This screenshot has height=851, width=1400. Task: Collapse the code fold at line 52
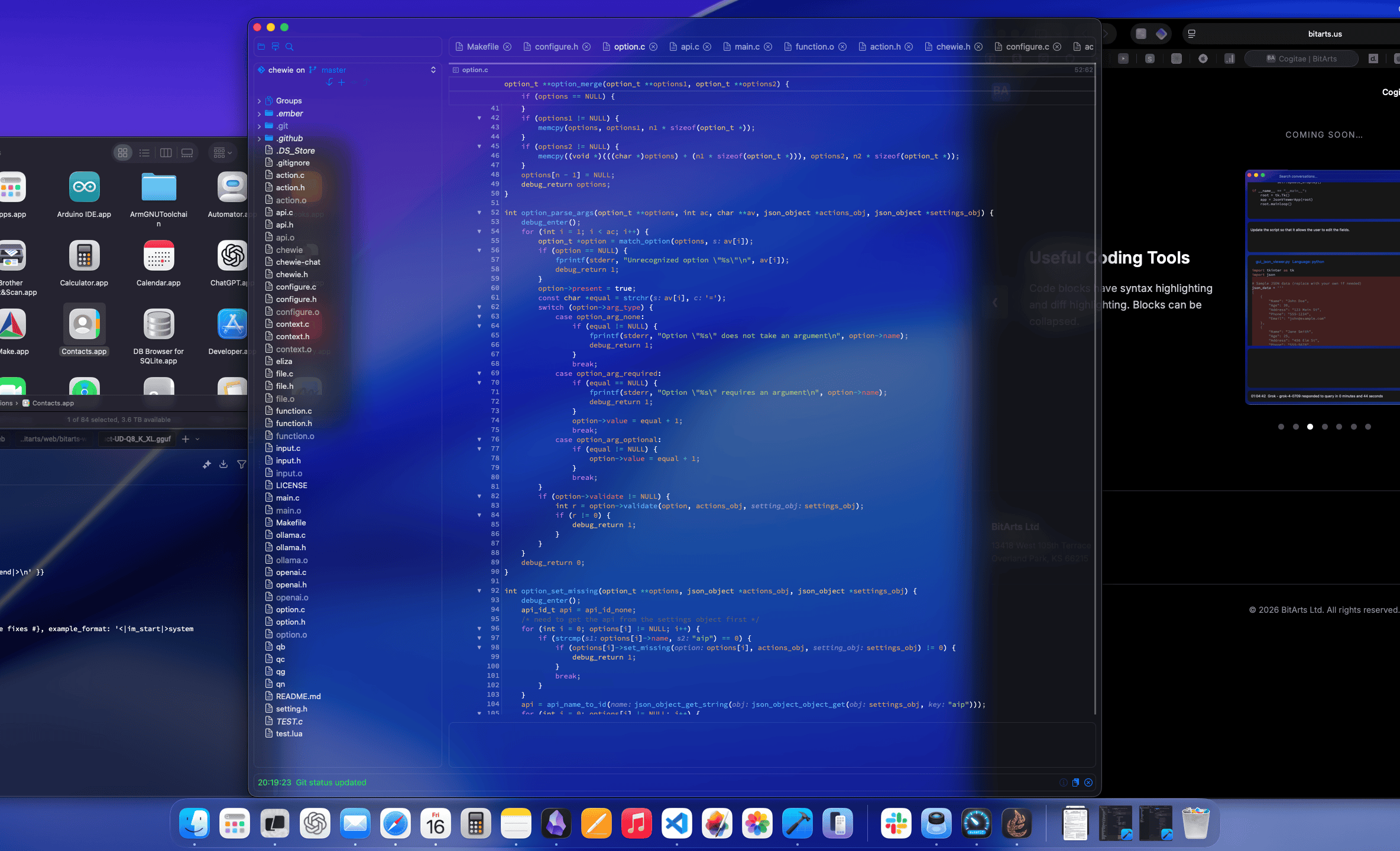(479, 213)
